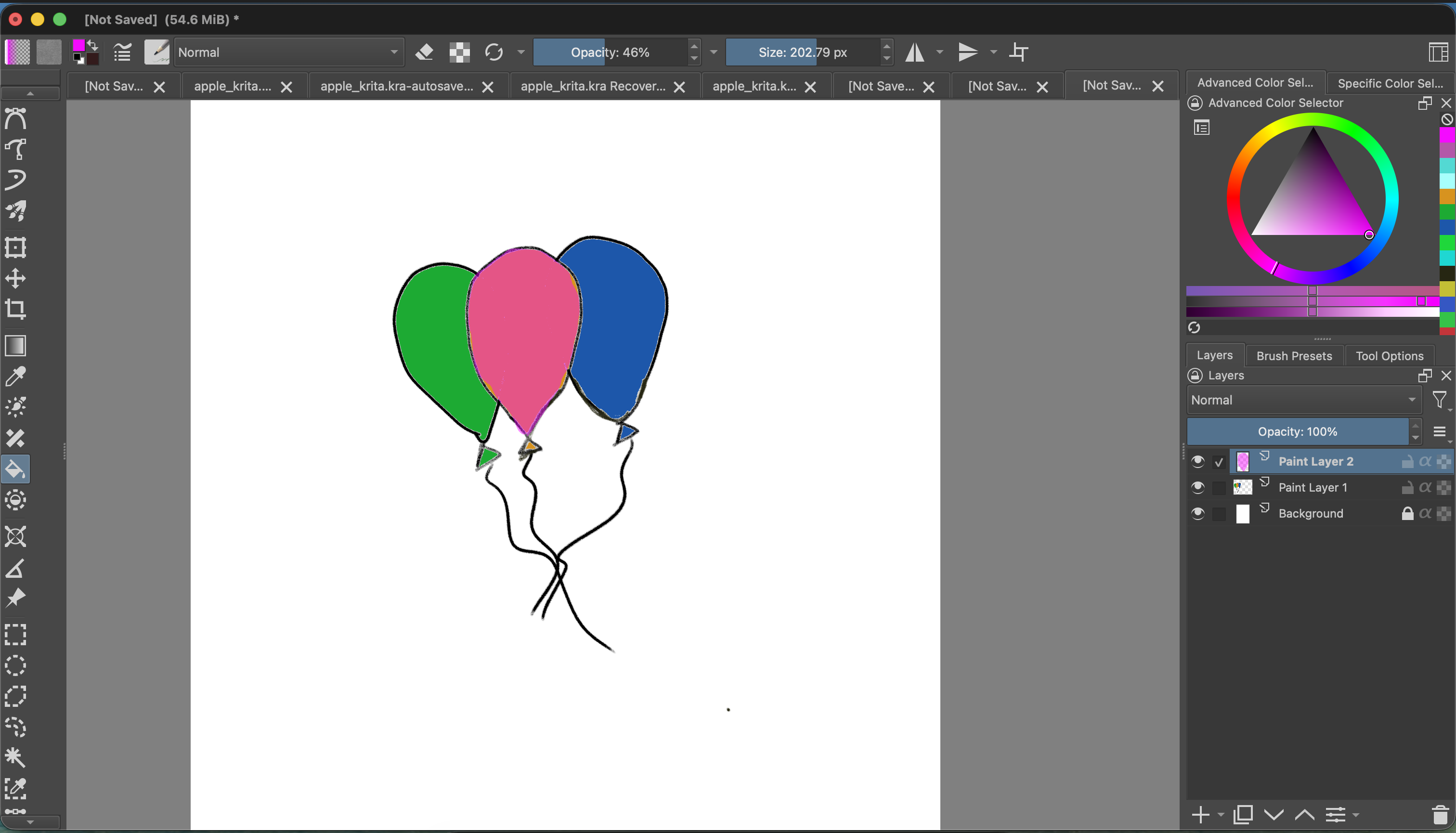Hide Paint Layer 1 using eye icon
Image resolution: width=1456 pixels, height=833 pixels.
[x=1197, y=487]
